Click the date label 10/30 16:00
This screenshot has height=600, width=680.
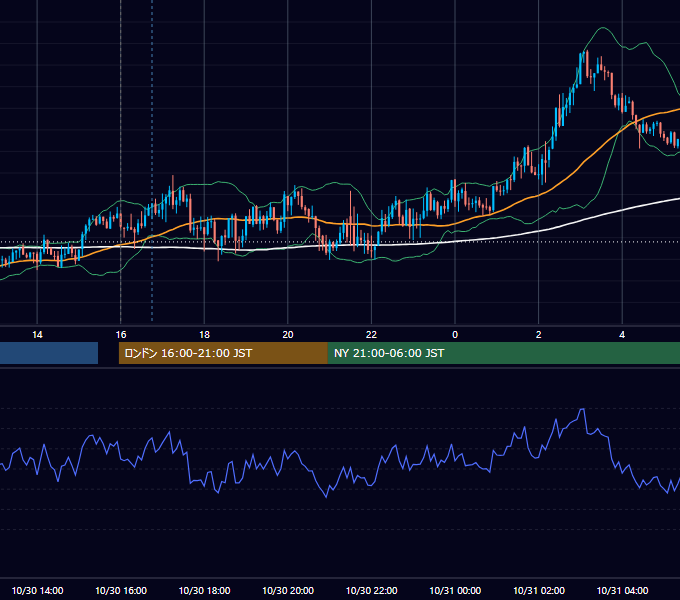click(x=121, y=590)
